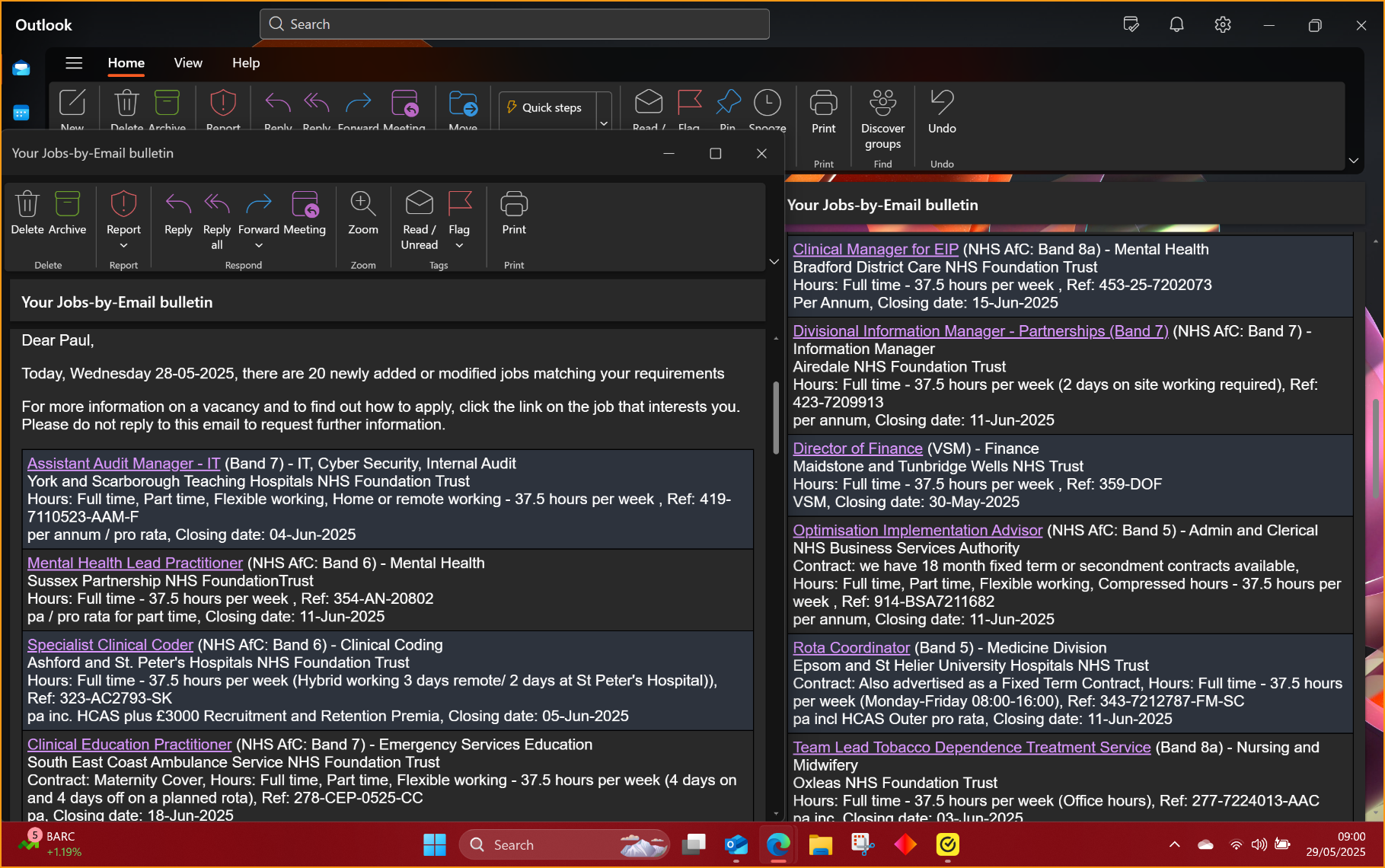Click Flag icon in main Outlook ribbon

(689, 102)
